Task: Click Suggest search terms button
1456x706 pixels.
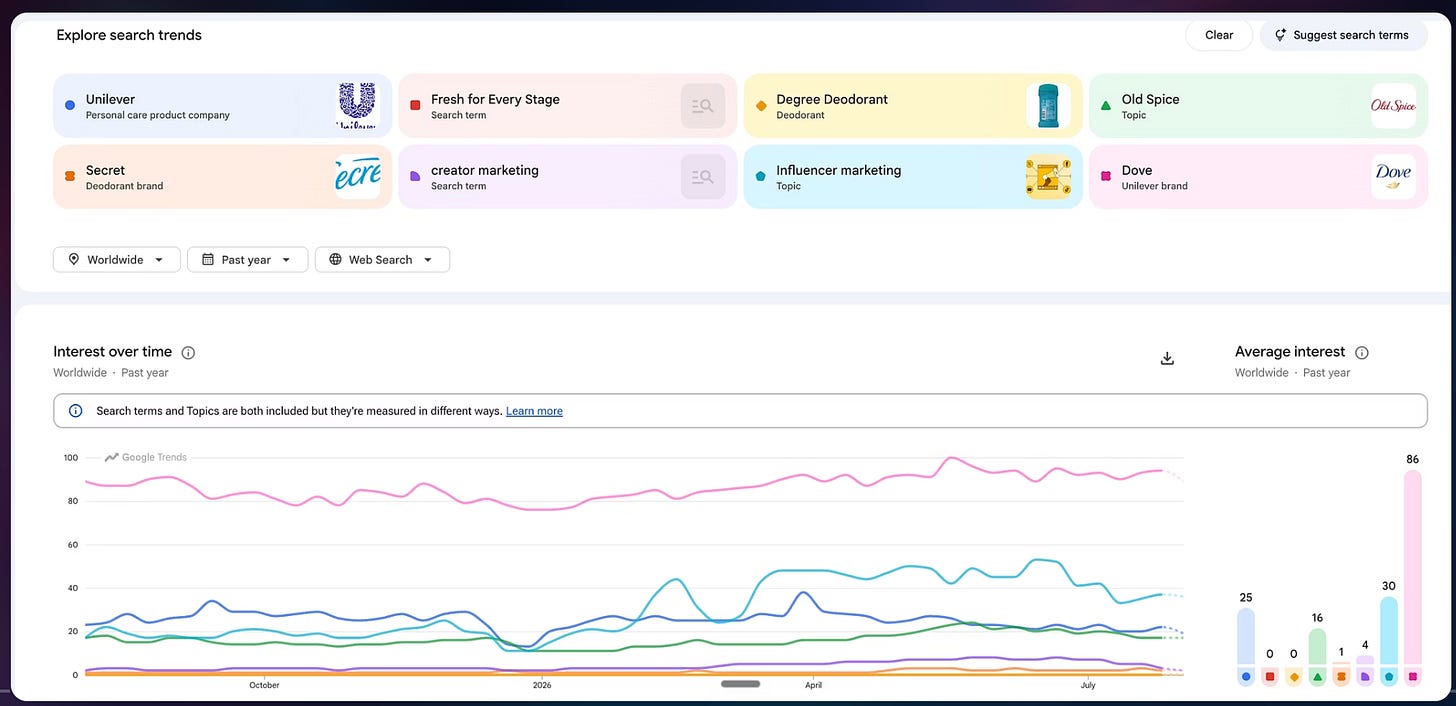Action: (x=1342, y=35)
